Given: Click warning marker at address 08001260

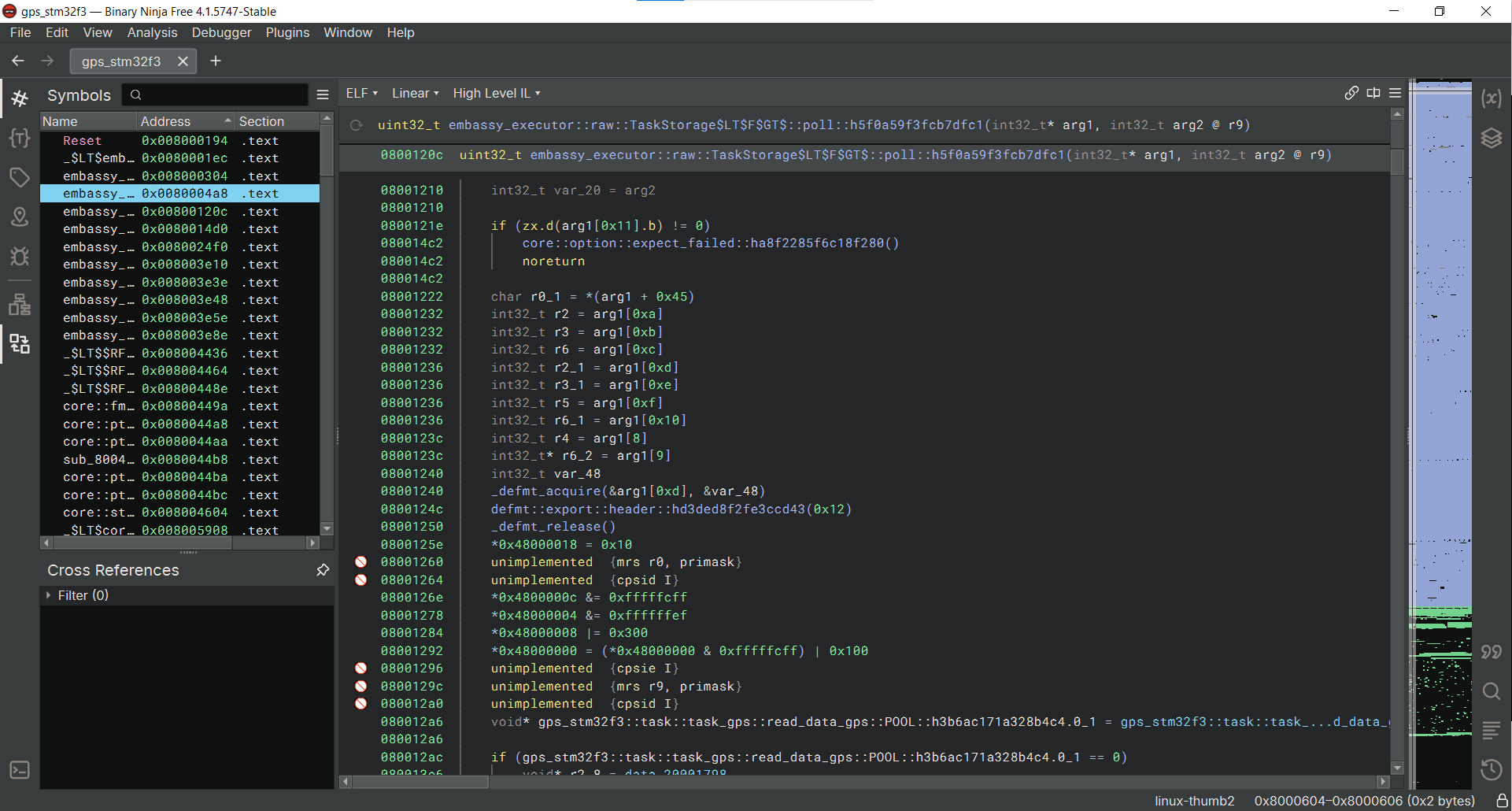Looking at the screenshot, I should 360,561.
